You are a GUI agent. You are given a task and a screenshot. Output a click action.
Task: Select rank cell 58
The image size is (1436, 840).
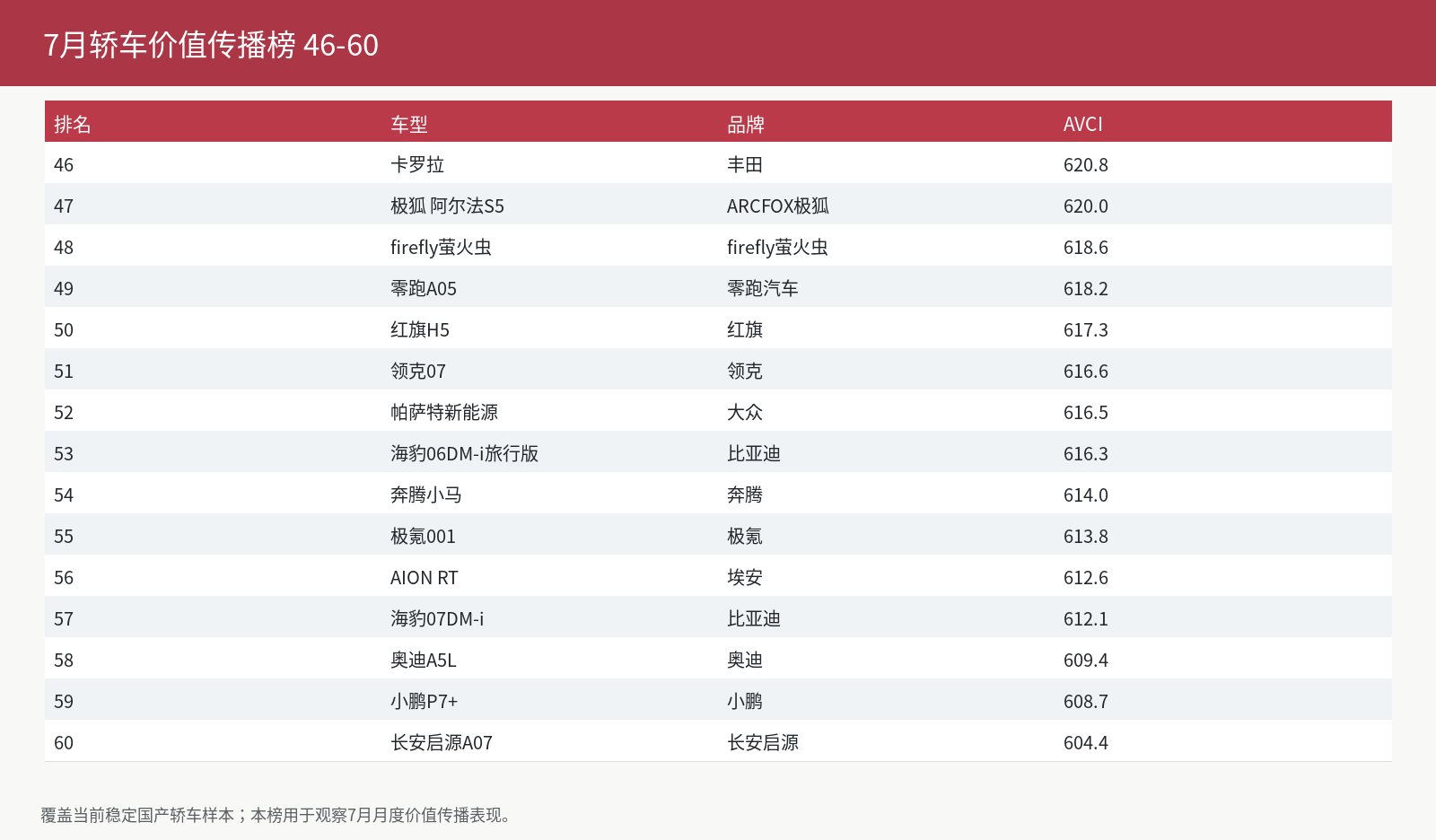64,661
